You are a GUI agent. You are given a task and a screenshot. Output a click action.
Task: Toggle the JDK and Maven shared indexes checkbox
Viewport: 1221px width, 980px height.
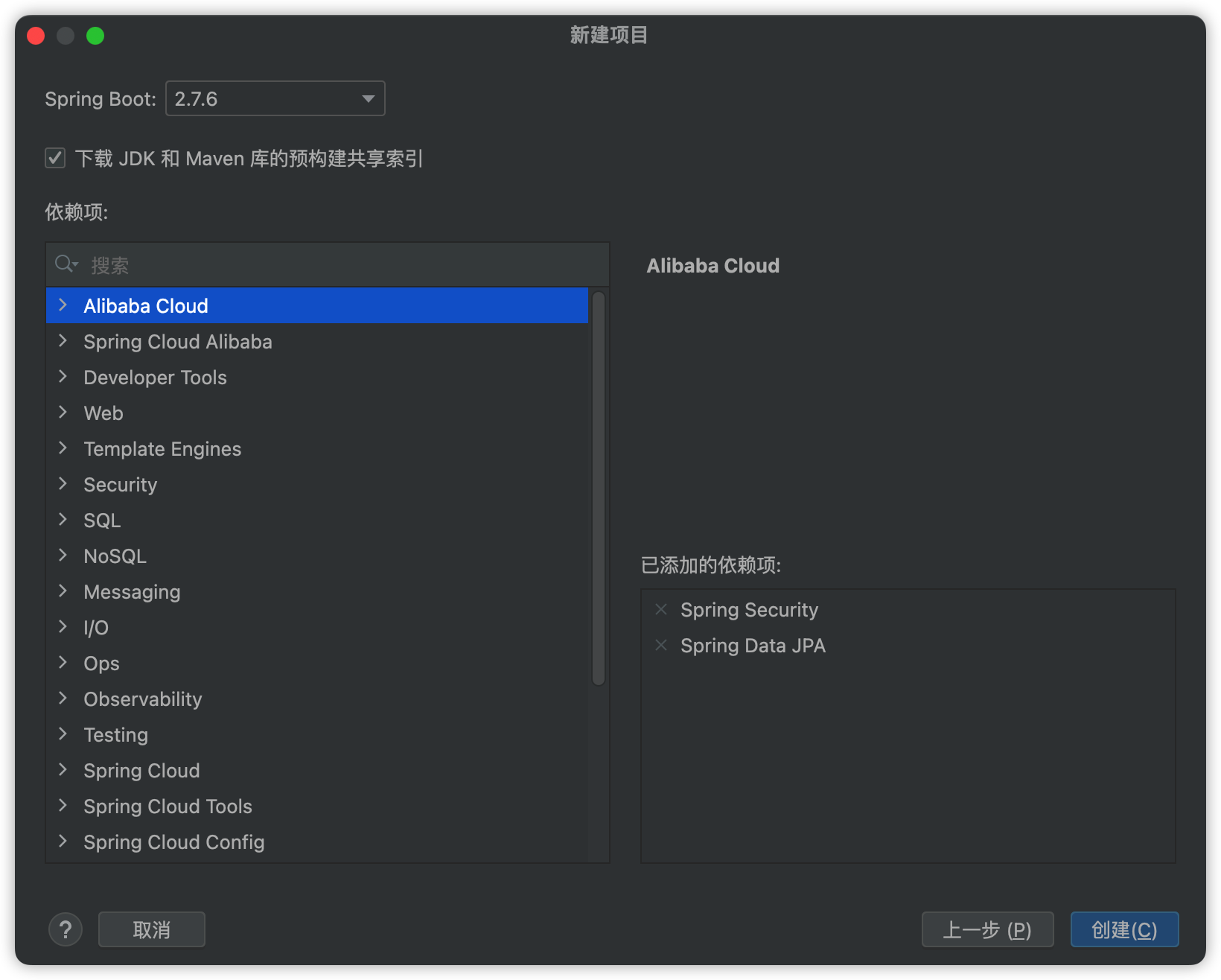[55, 158]
